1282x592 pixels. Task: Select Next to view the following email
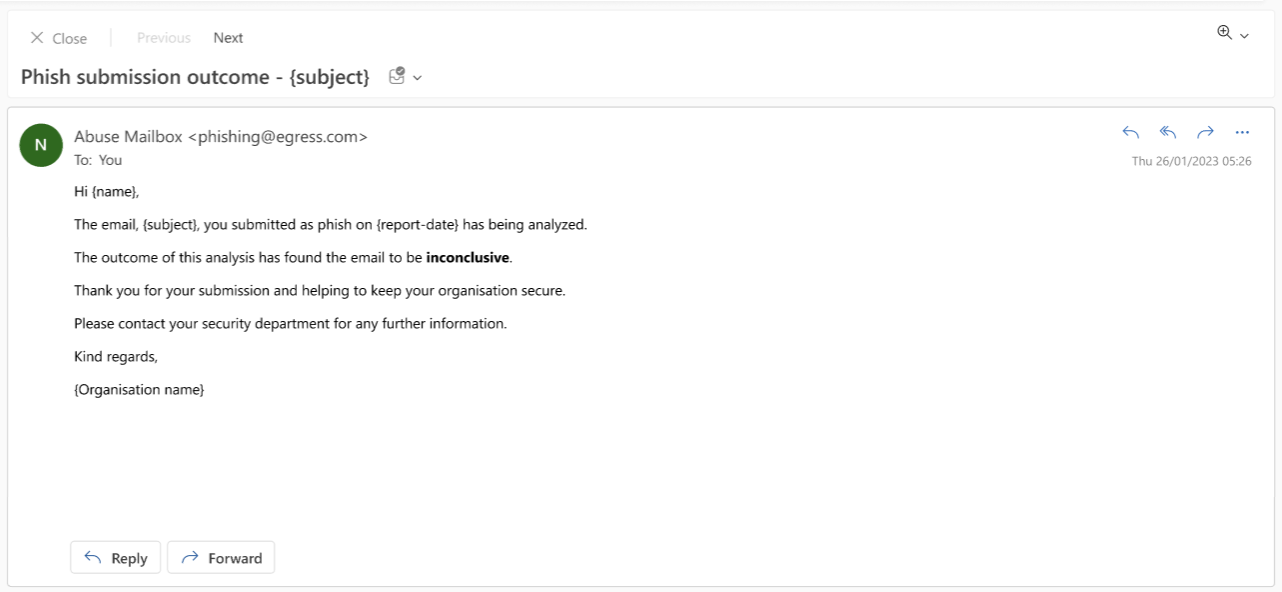pyautogui.click(x=227, y=37)
